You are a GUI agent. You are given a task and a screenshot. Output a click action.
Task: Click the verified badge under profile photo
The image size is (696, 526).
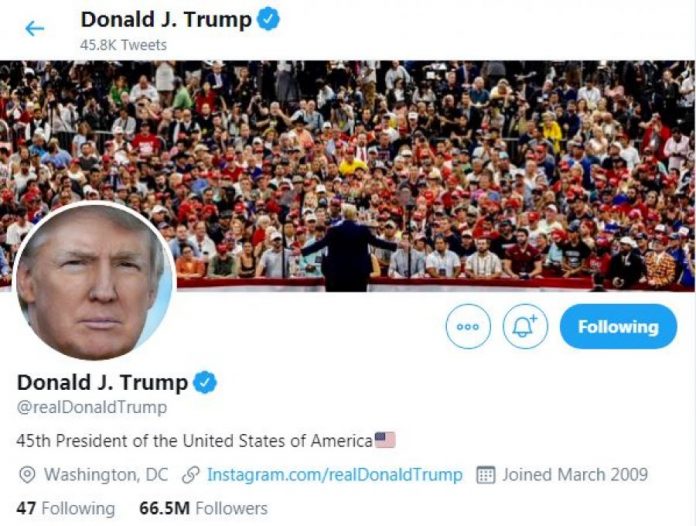(205, 382)
